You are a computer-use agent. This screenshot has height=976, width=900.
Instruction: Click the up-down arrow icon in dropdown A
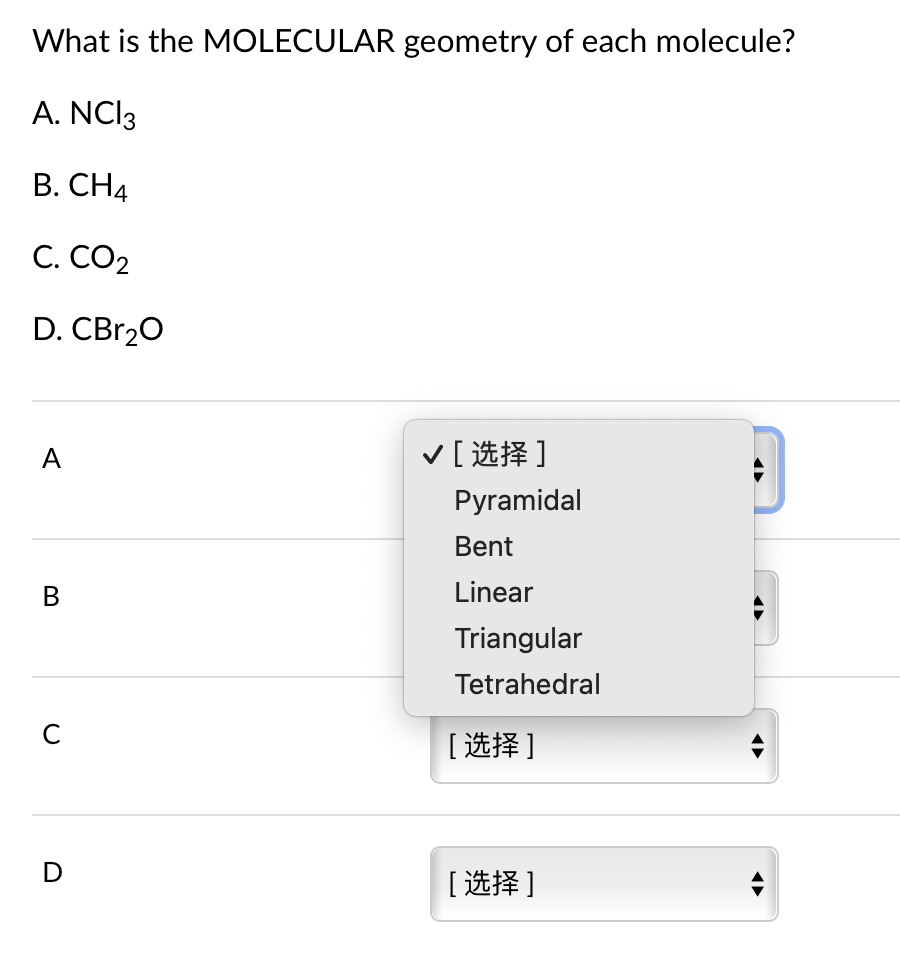pyautogui.click(x=758, y=470)
